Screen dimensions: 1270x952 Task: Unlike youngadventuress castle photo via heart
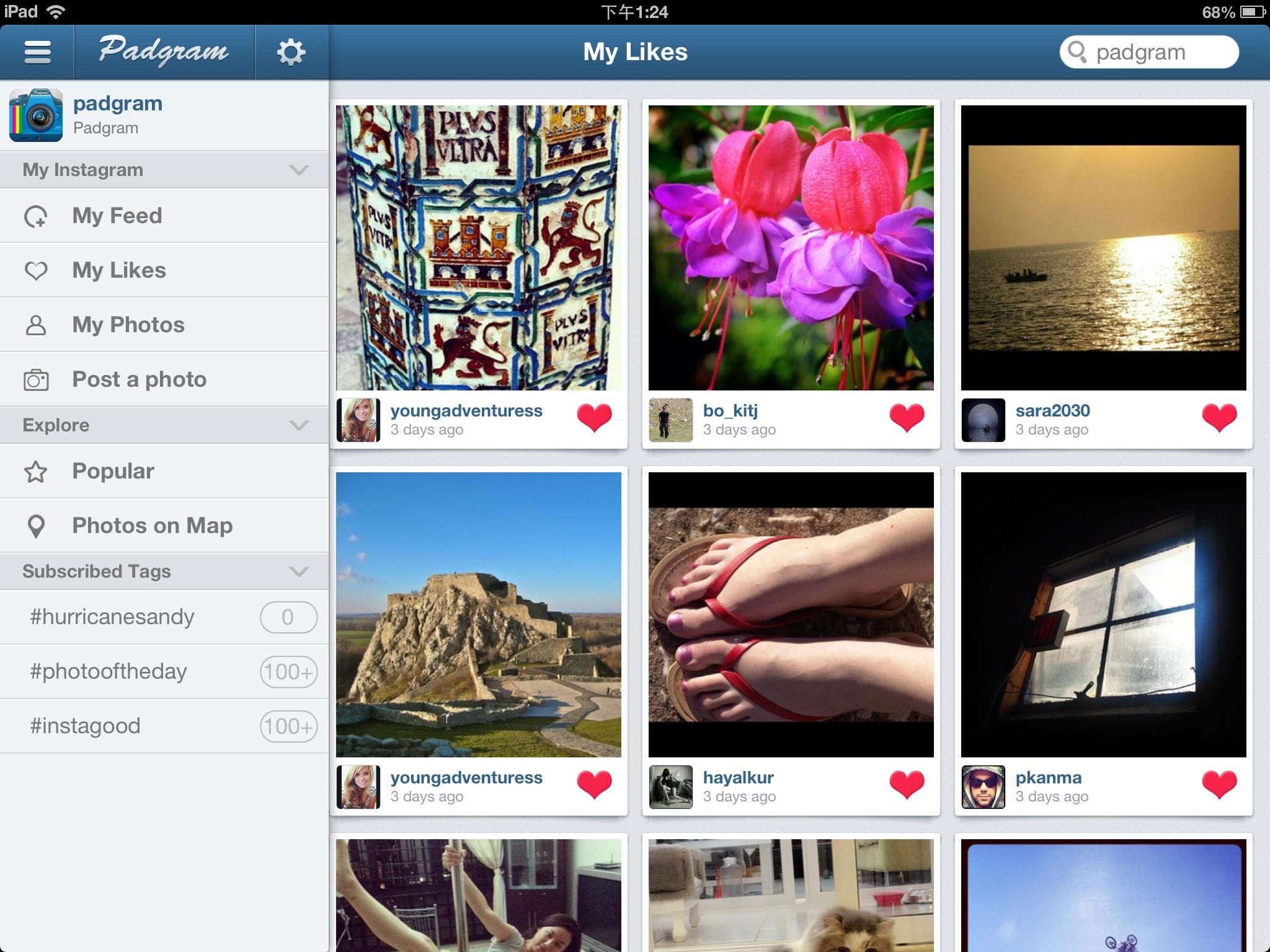click(595, 785)
